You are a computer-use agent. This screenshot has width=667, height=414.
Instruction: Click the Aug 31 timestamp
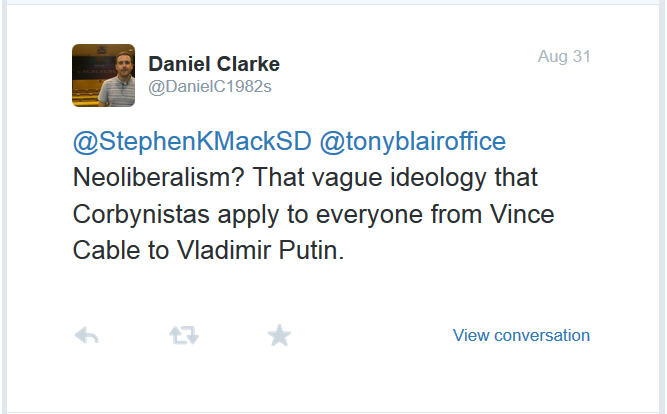point(563,56)
